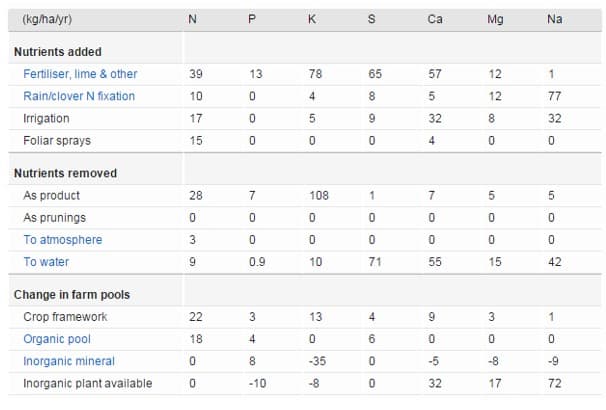
Task: Open the Organic pool link
Action: (x=59, y=339)
